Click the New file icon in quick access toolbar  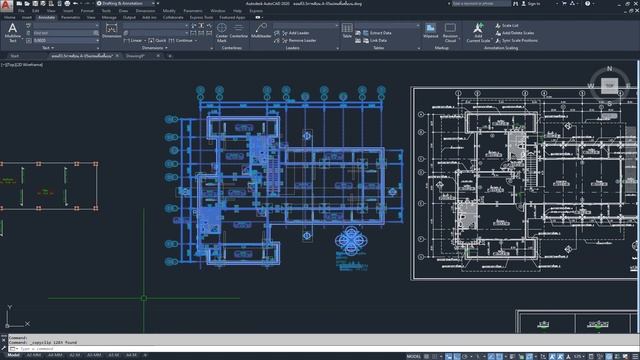19,4
